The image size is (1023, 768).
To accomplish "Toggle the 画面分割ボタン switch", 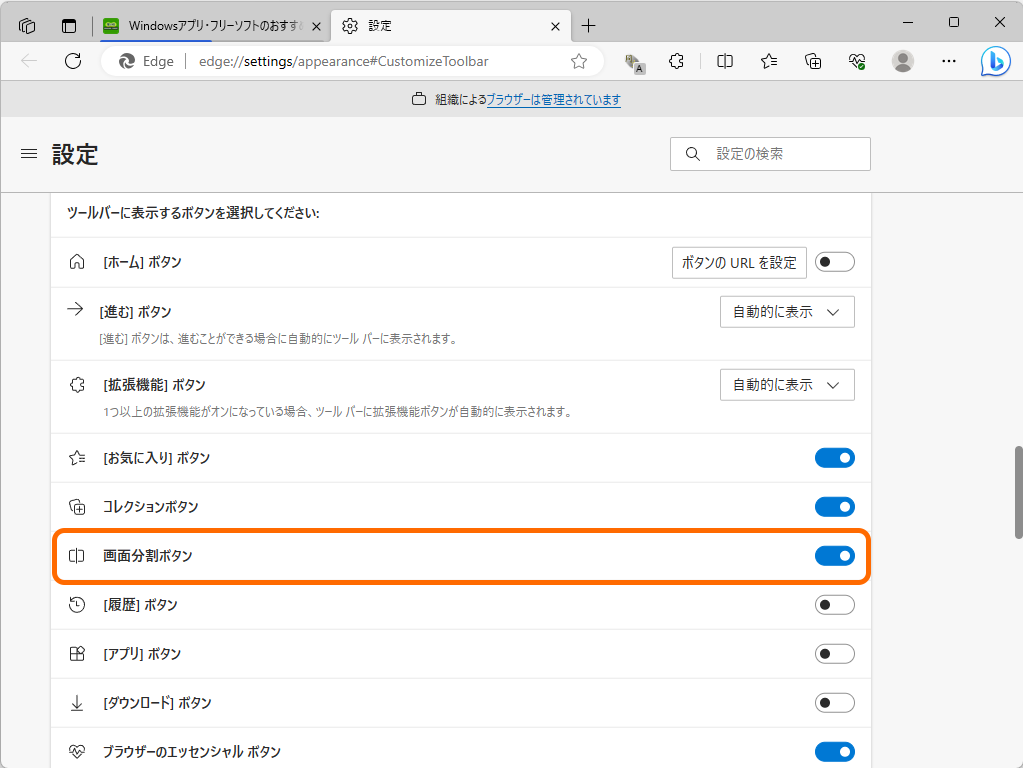I will 834,556.
